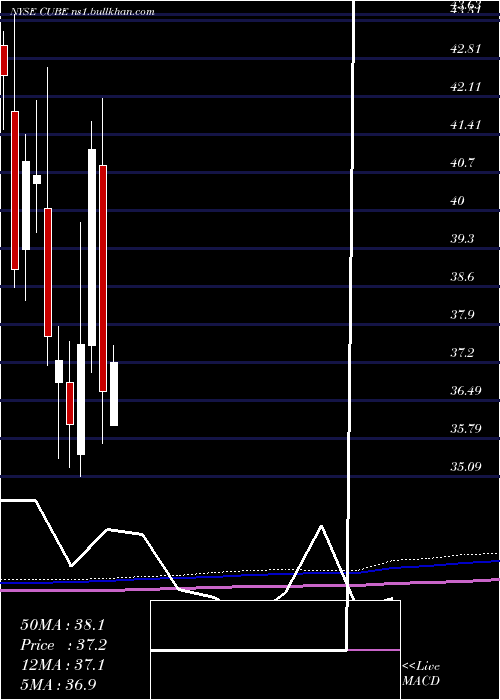Click the 35.09 price axis label
Viewport: 500px width, 700px height.
tap(466, 467)
